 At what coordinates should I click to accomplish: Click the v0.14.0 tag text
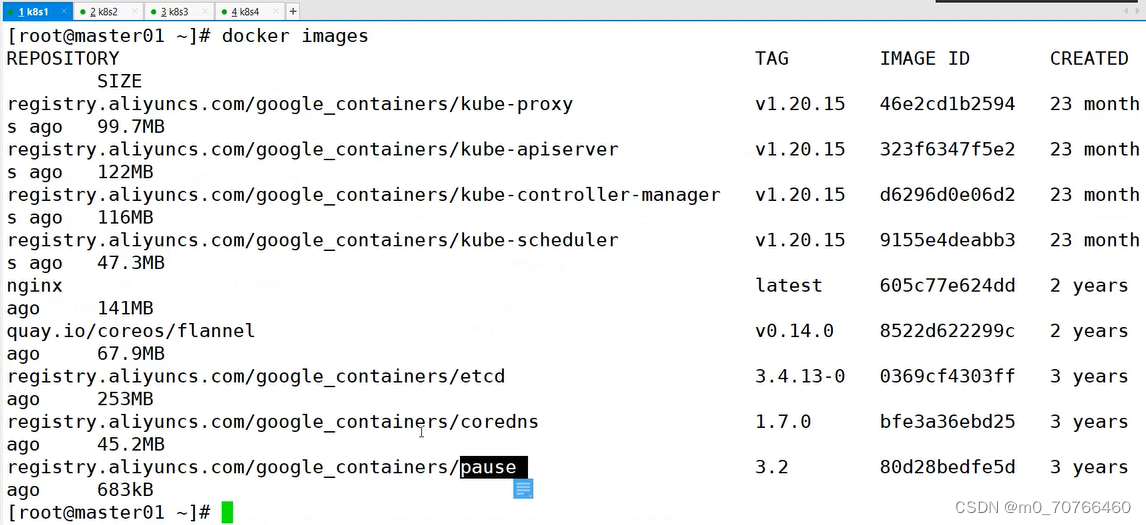(794, 331)
